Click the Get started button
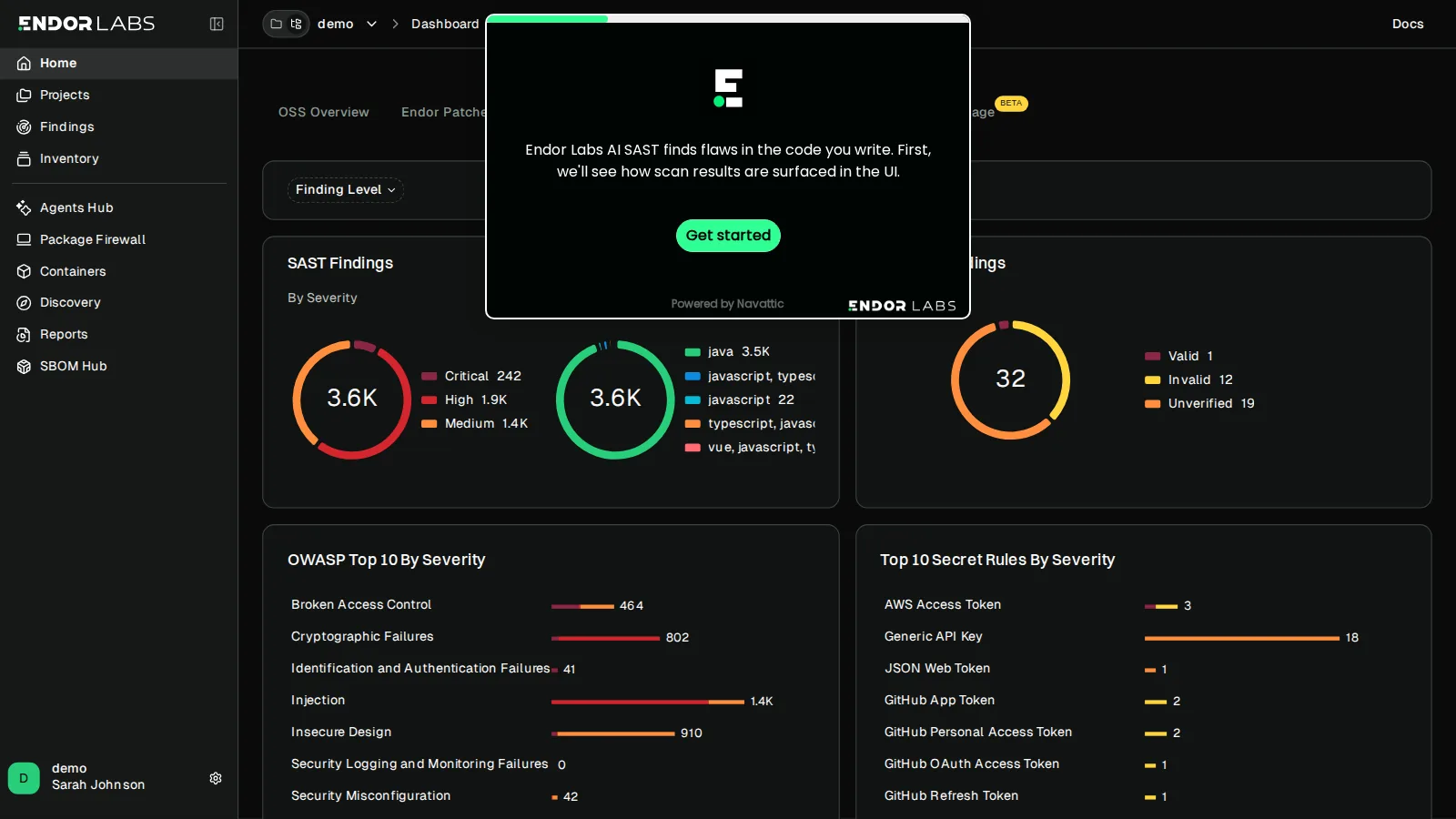The image size is (1456, 819). [728, 236]
